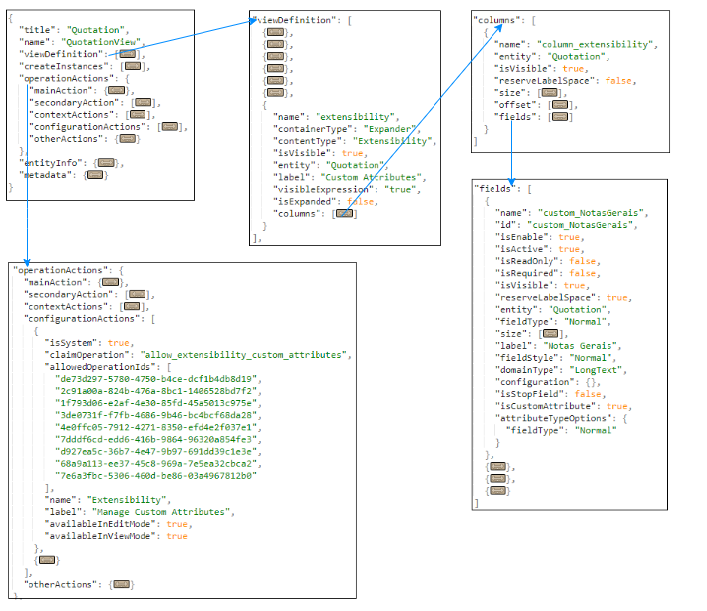The image size is (707, 611).
Task: Expand secondaryAction badge in QuotationView block
Action: pyautogui.click(x=143, y=103)
